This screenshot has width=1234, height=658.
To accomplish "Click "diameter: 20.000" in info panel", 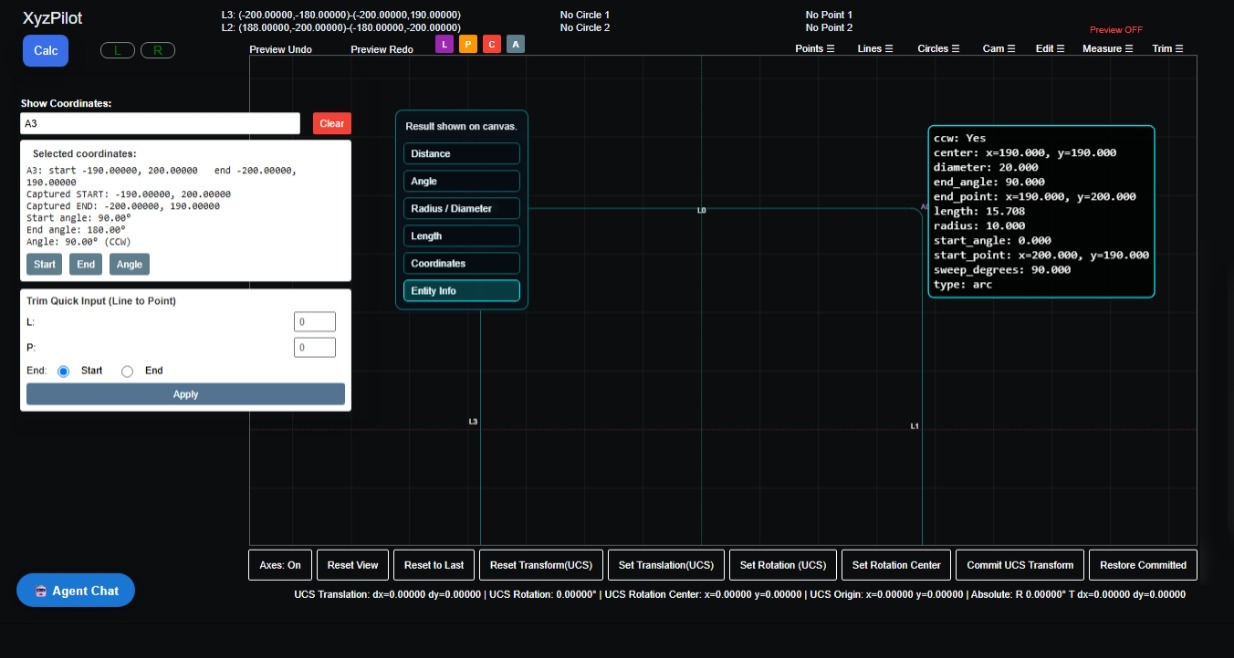I will [986, 168].
